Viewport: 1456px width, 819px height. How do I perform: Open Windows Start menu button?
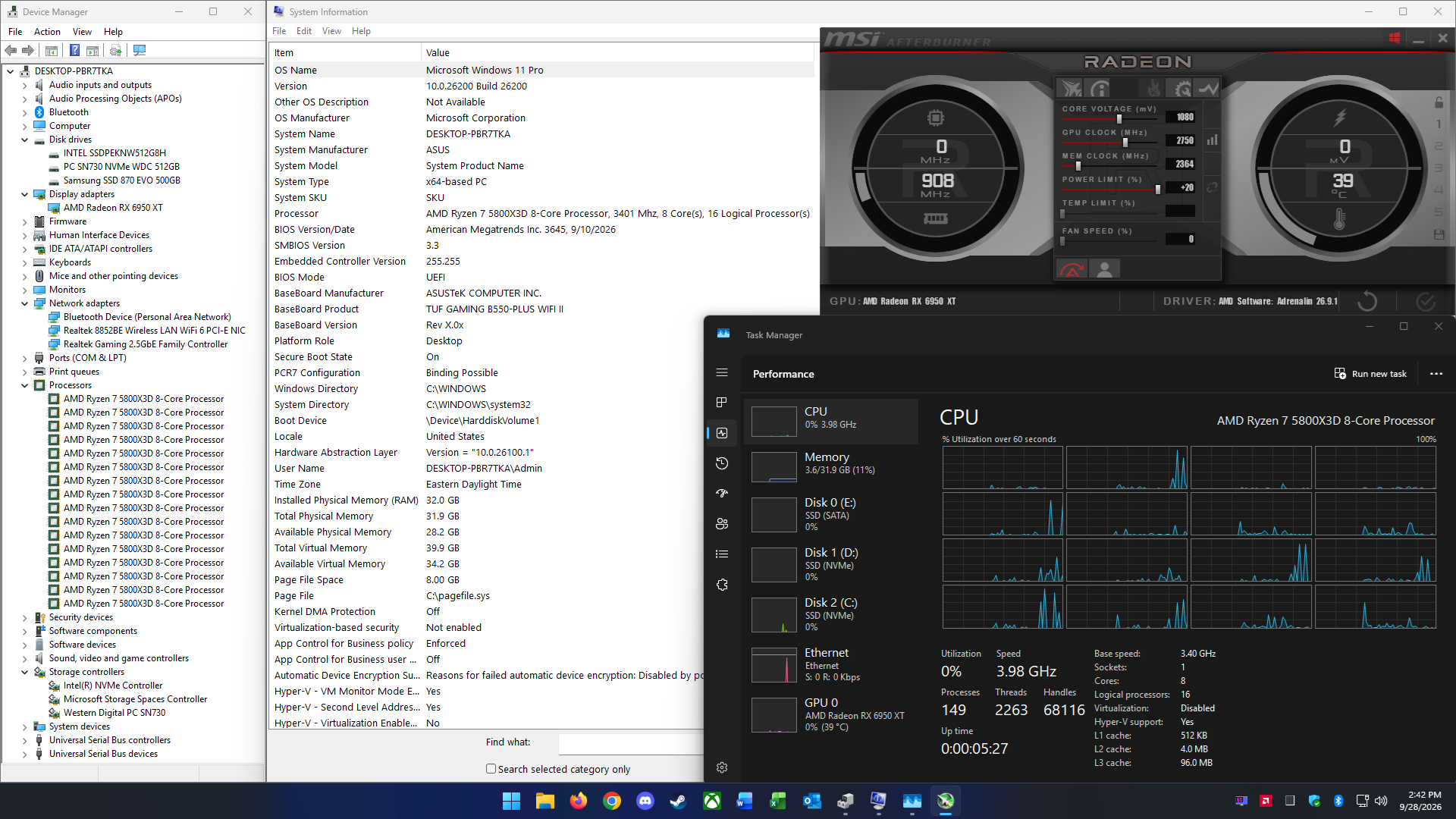[x=511, y=801]
